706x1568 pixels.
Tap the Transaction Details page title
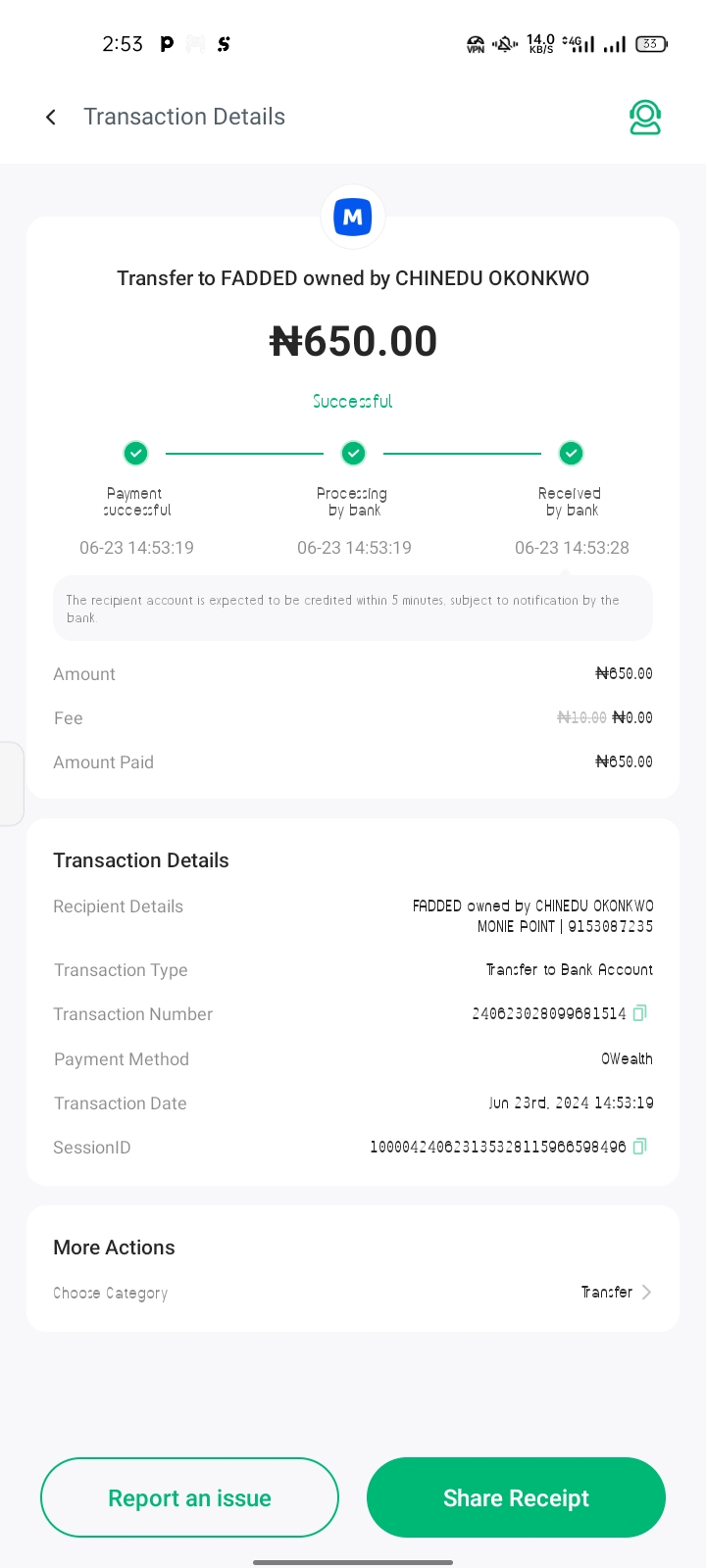pos(184,117)
